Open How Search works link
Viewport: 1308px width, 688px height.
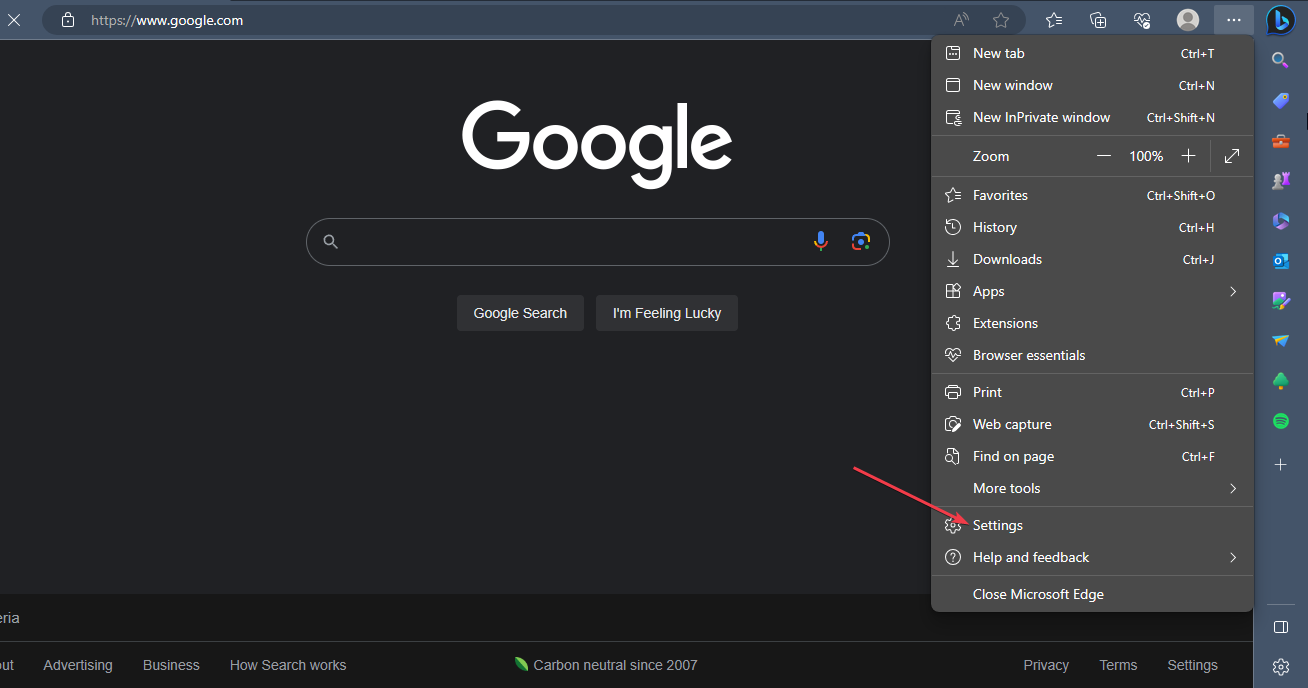tap(288, 665)
